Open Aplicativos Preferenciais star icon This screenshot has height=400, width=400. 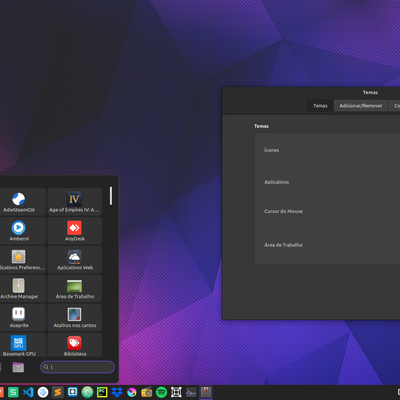(x=19, y=260)
